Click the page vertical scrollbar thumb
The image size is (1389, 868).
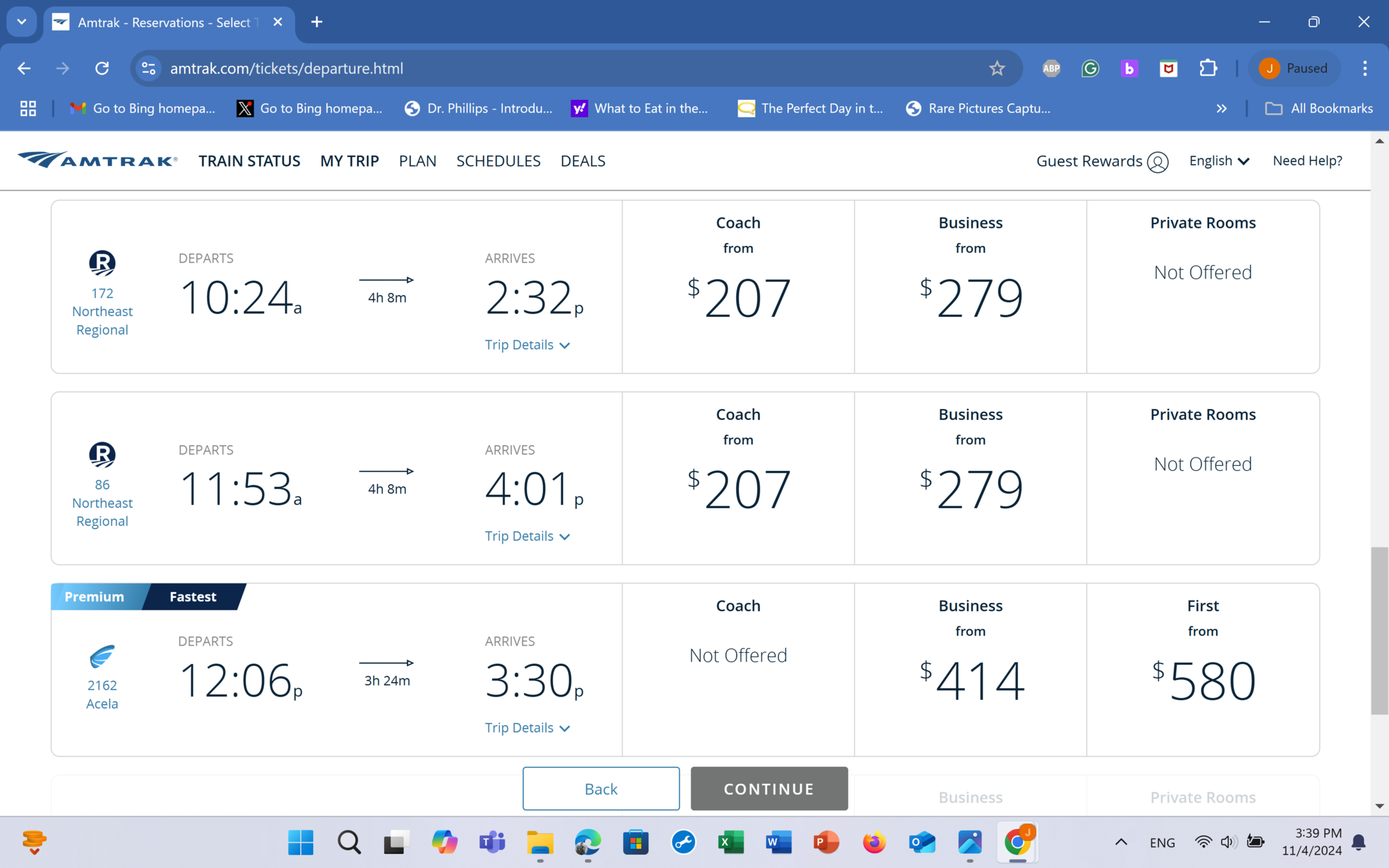point(1379,631)
